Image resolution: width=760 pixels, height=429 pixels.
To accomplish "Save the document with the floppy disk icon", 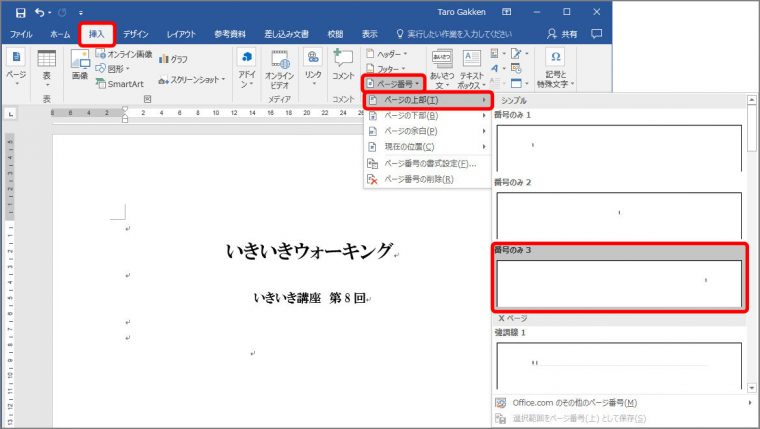I will [20, 13].
